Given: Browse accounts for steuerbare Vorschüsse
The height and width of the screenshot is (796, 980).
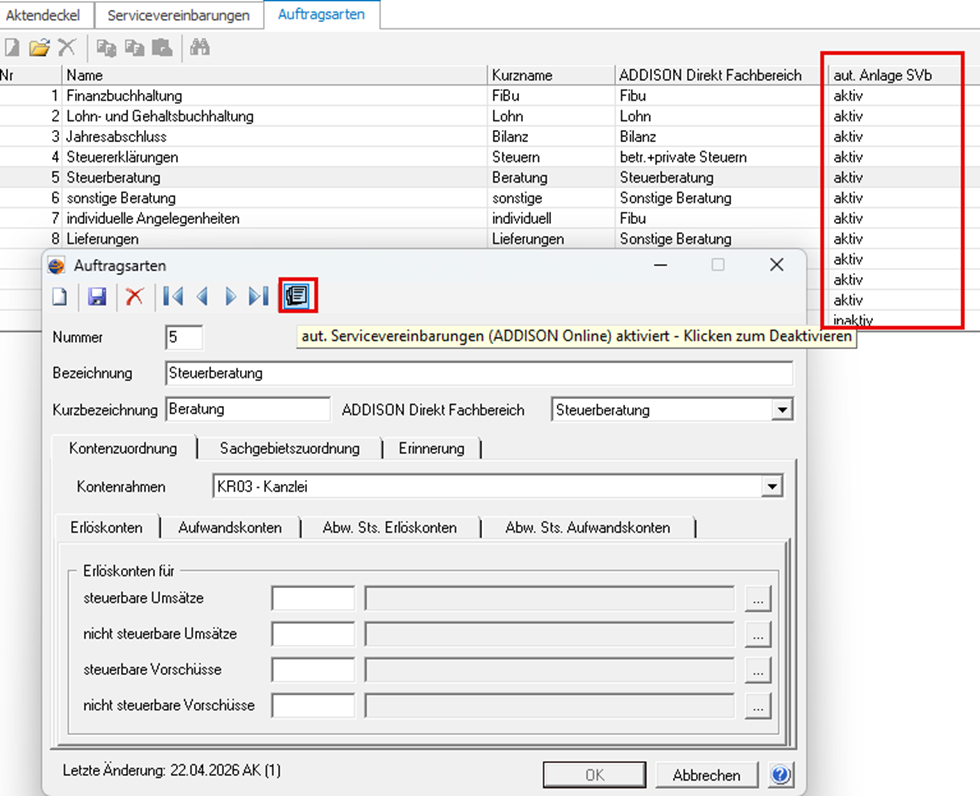Looking at the screenshot, I should point(758,670).
